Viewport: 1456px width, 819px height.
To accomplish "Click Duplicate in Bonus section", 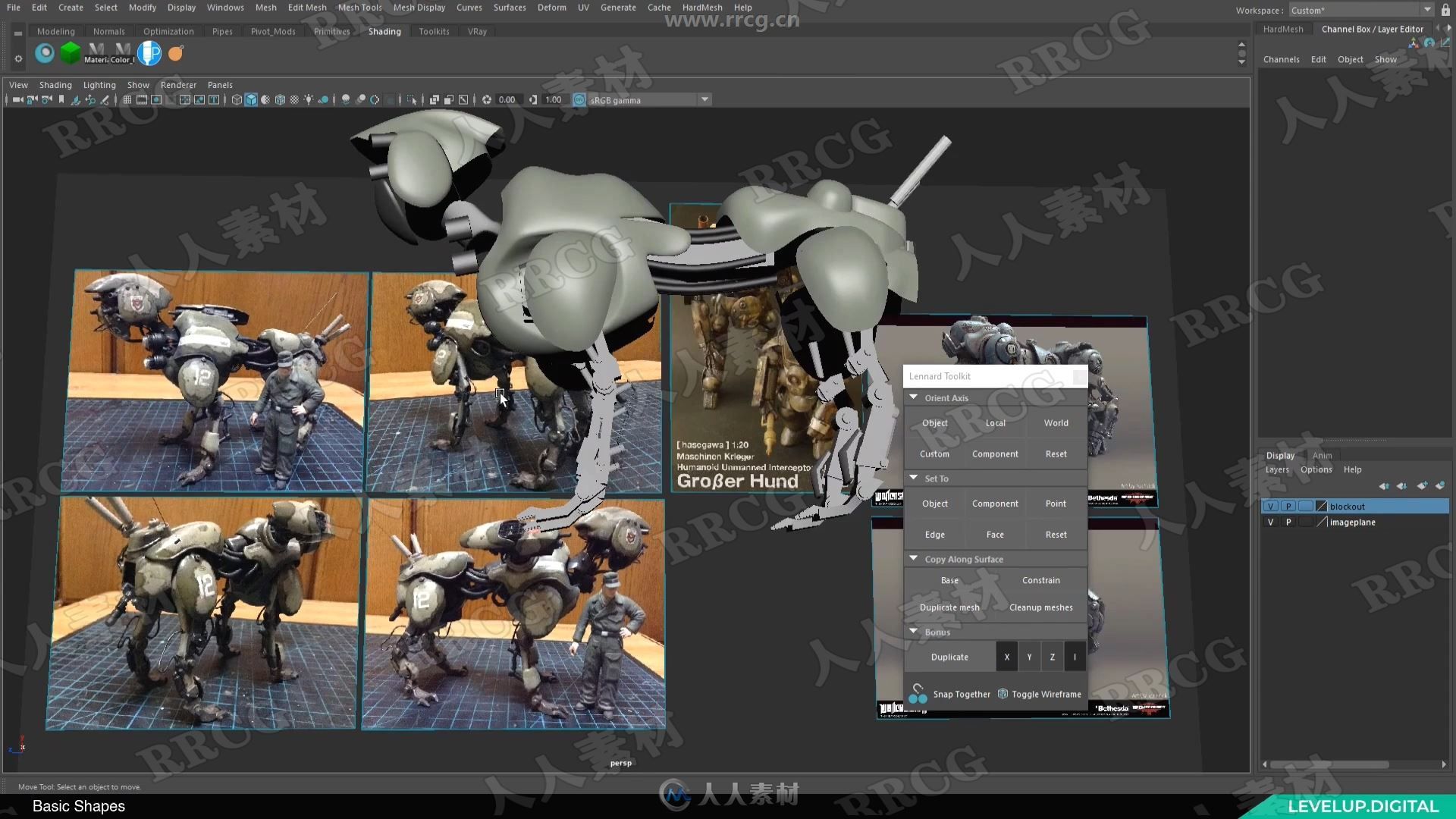I will pos(949,657).
